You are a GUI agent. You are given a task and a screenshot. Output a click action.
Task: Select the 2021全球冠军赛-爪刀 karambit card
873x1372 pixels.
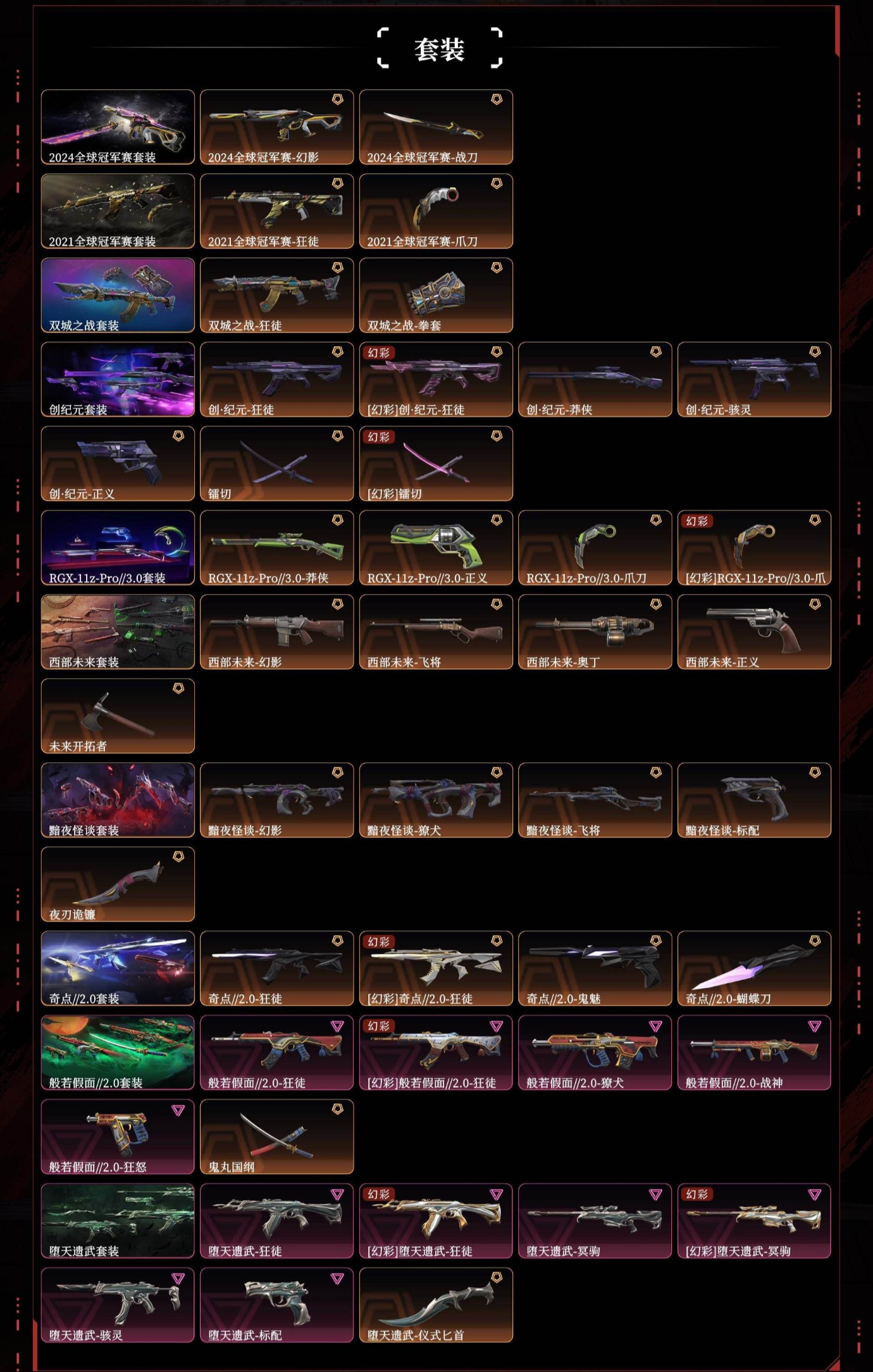click(x=436, y=211)
